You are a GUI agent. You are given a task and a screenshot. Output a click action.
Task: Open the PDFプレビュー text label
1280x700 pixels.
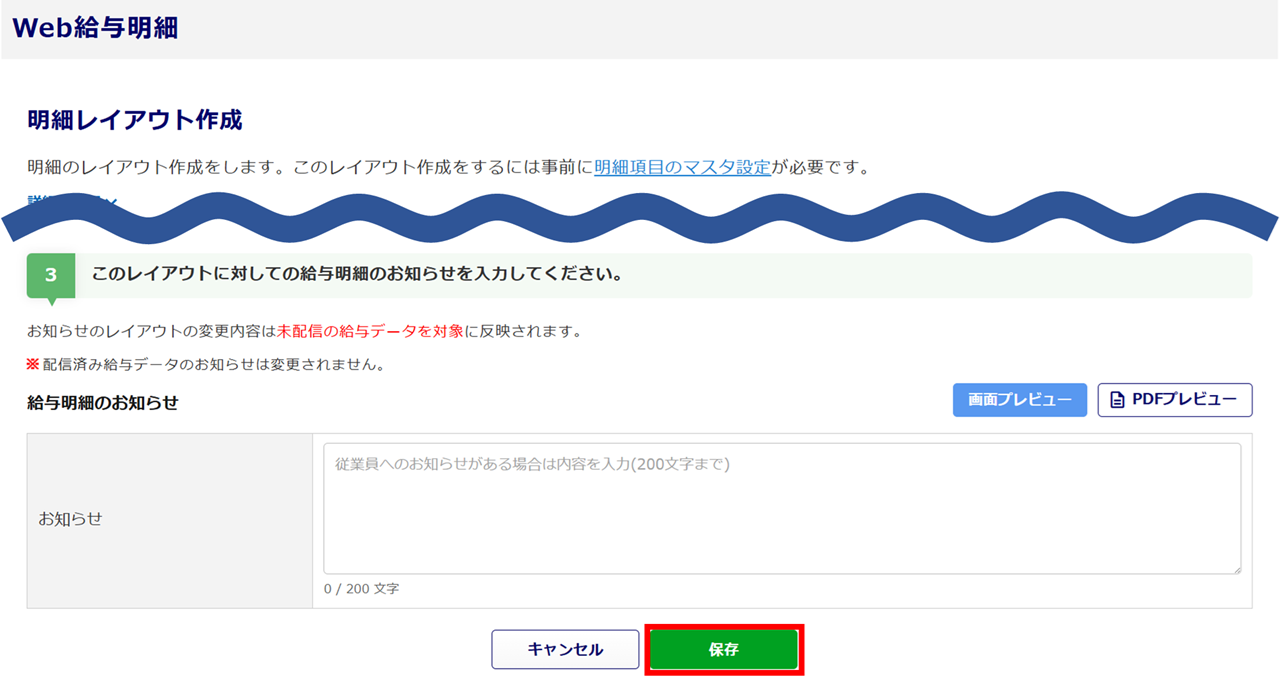click(1184, 400)
